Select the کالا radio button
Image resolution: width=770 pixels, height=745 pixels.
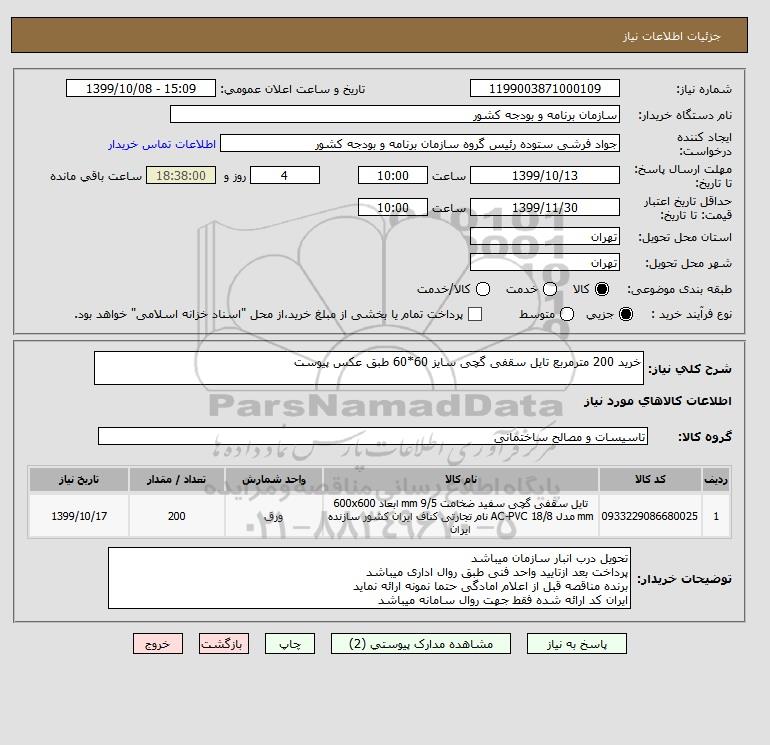pos(602,289)
